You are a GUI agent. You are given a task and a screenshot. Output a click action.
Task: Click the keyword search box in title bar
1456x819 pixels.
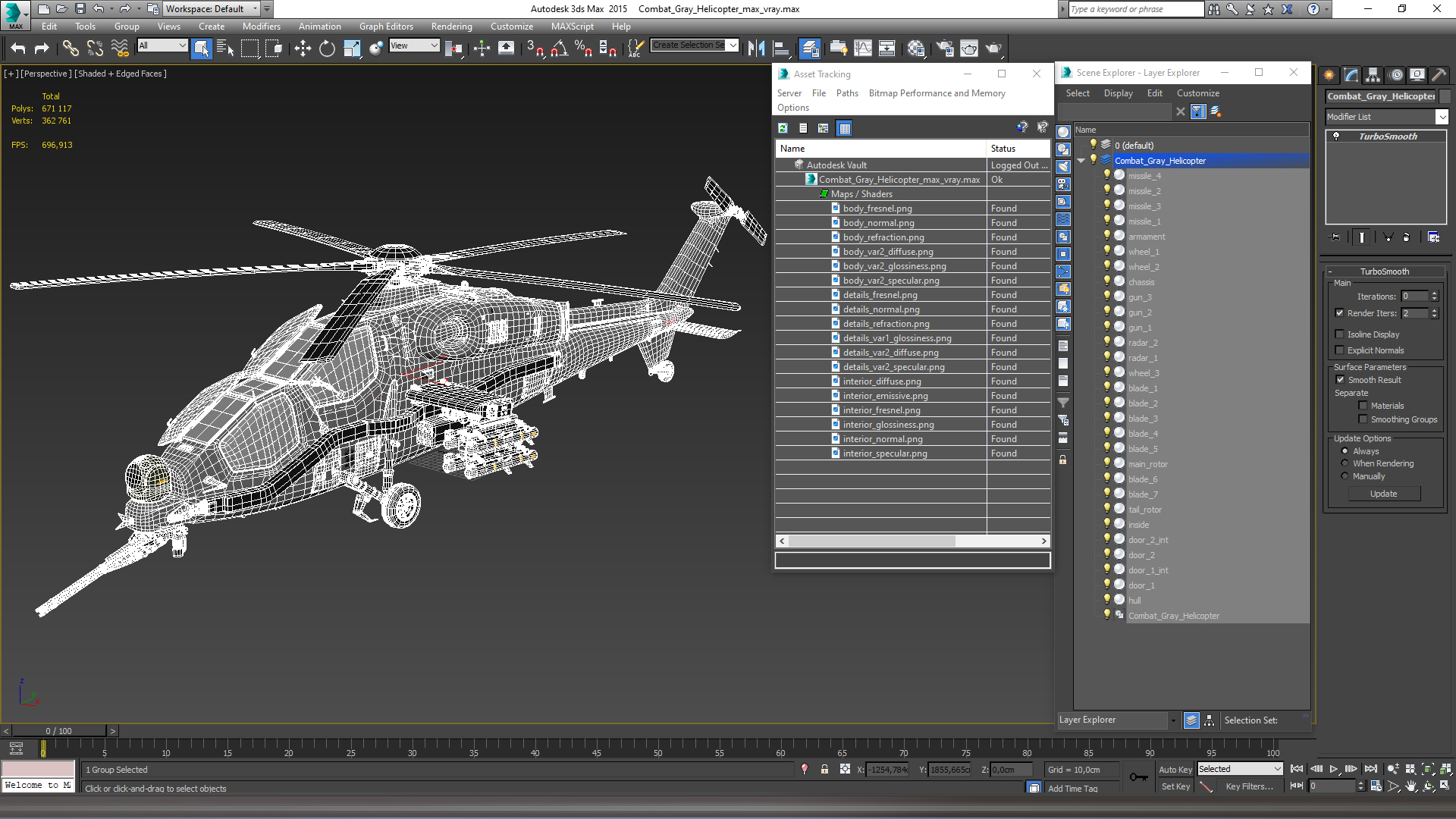tap(1135, 9)
